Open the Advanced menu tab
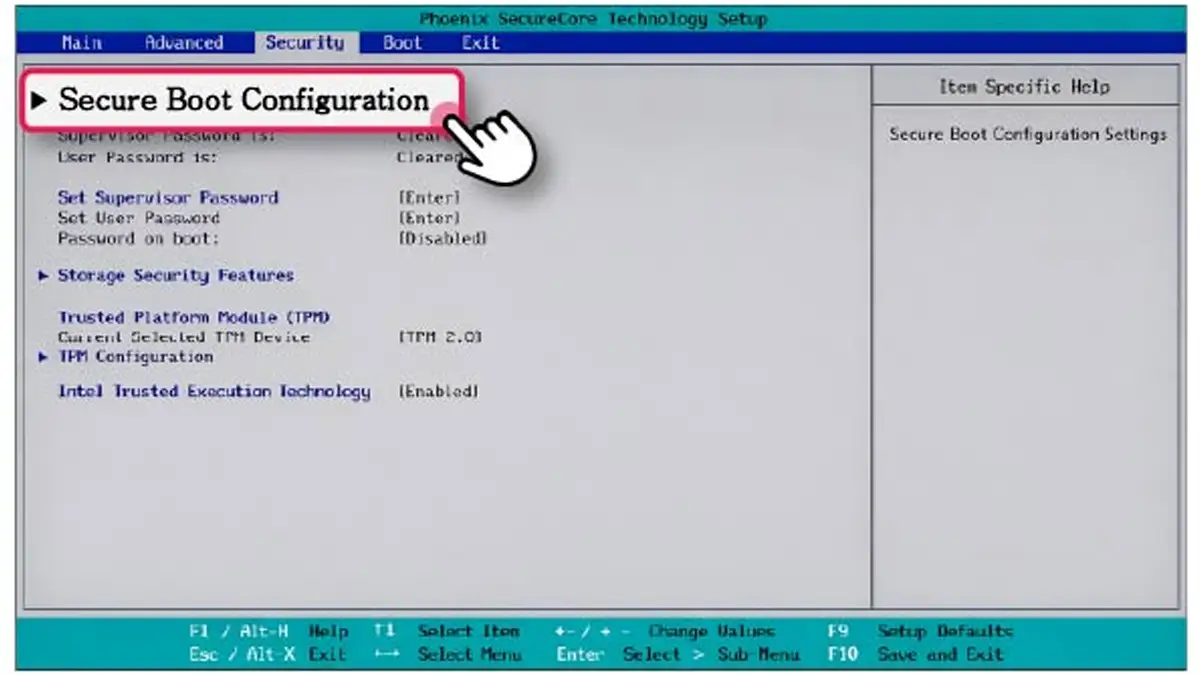The height and width of the screenshot is (675, 1200). point(186,42)
